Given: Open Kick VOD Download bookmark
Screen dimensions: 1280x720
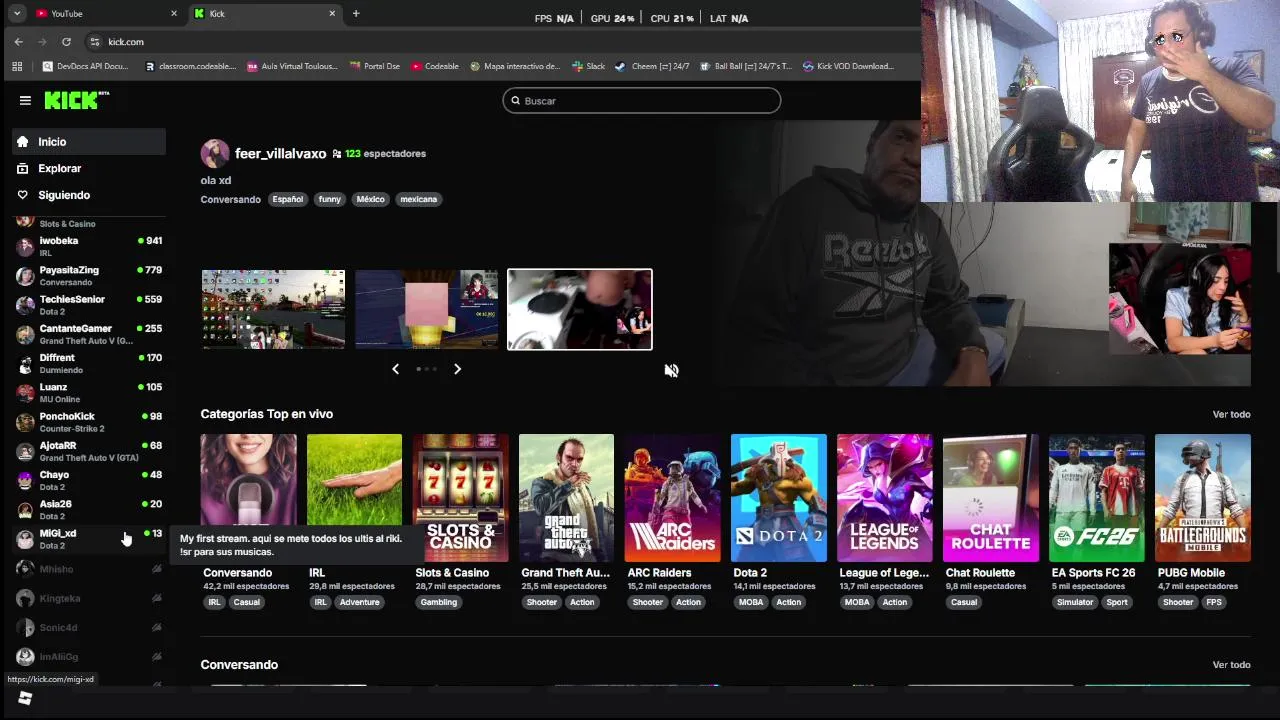Looking at the screenshot, I should (x=848, y=66).
